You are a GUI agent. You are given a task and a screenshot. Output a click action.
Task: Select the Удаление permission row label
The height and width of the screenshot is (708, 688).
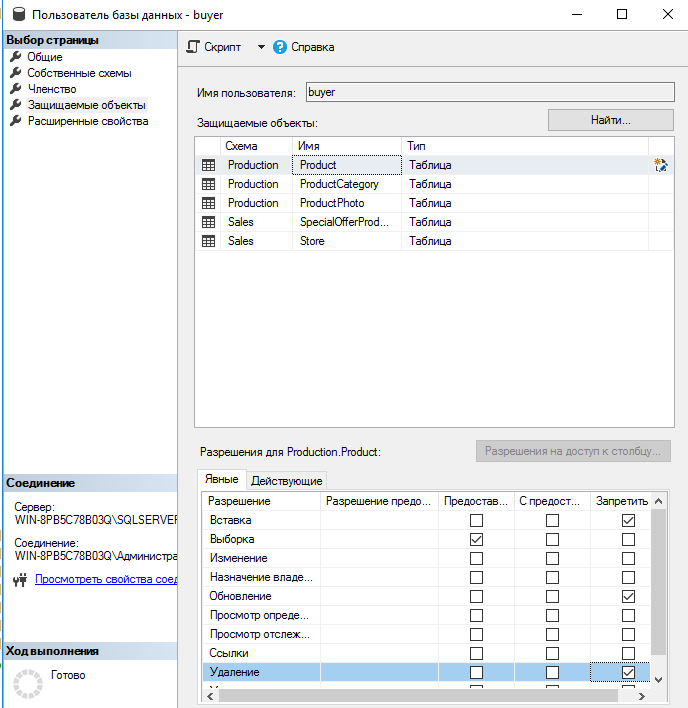(235, 672)
